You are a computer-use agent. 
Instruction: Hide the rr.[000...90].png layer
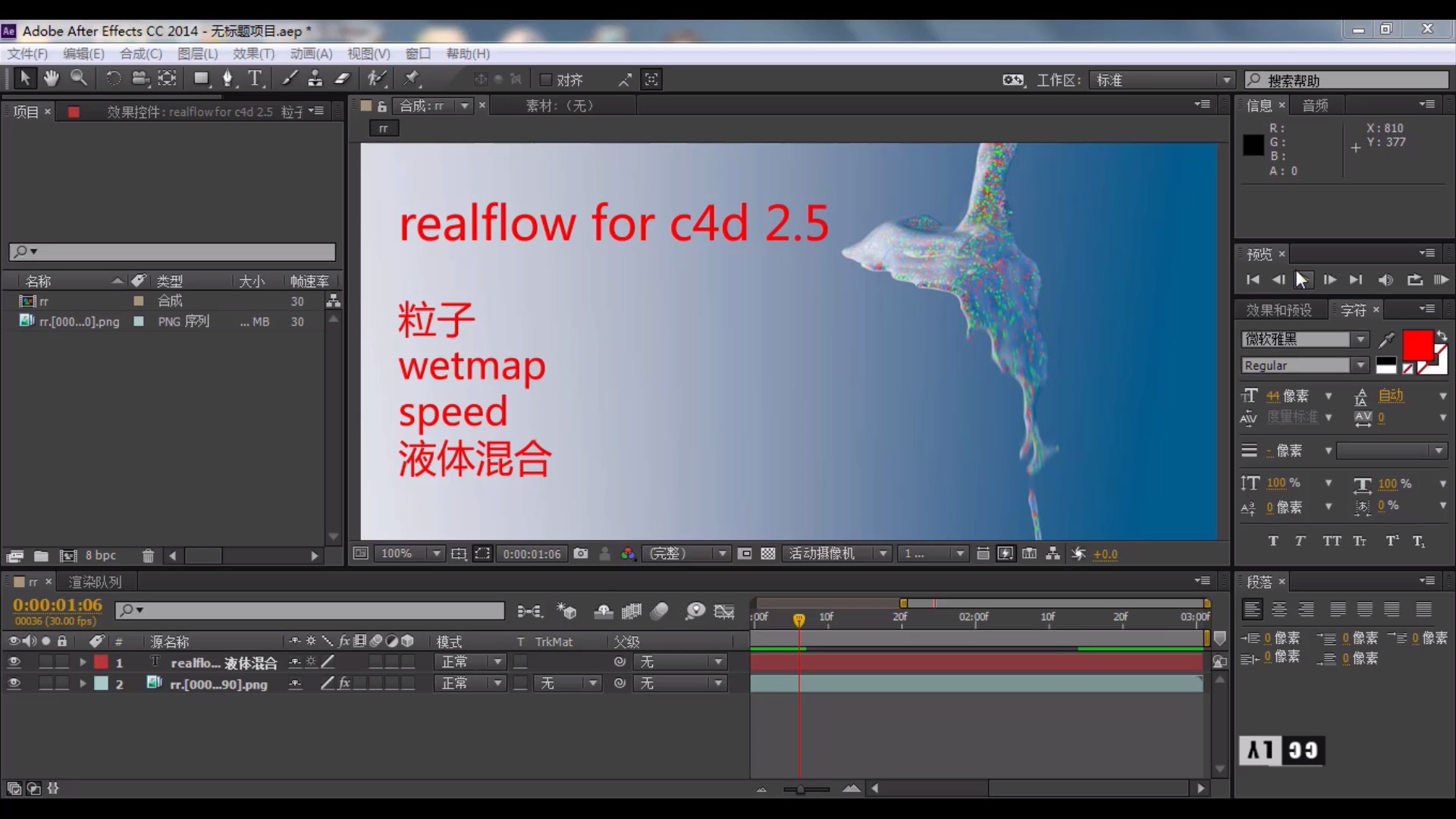pos(14,683)
